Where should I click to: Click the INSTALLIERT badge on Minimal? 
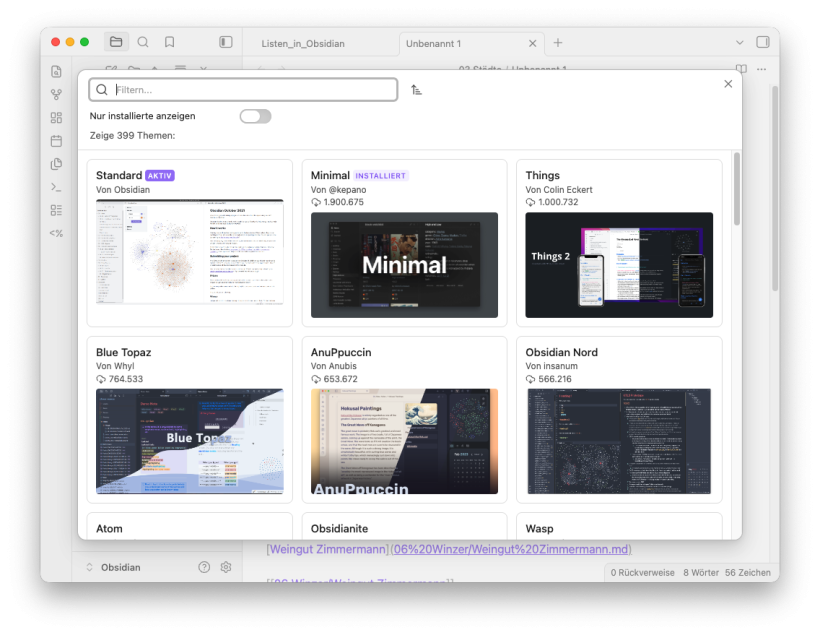tap(381, 176)
